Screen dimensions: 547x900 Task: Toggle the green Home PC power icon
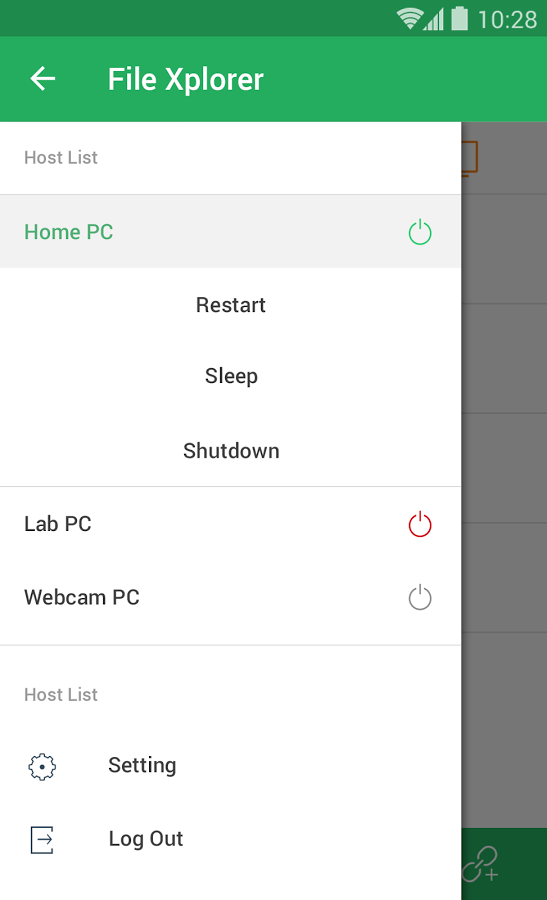coord(420,231)
